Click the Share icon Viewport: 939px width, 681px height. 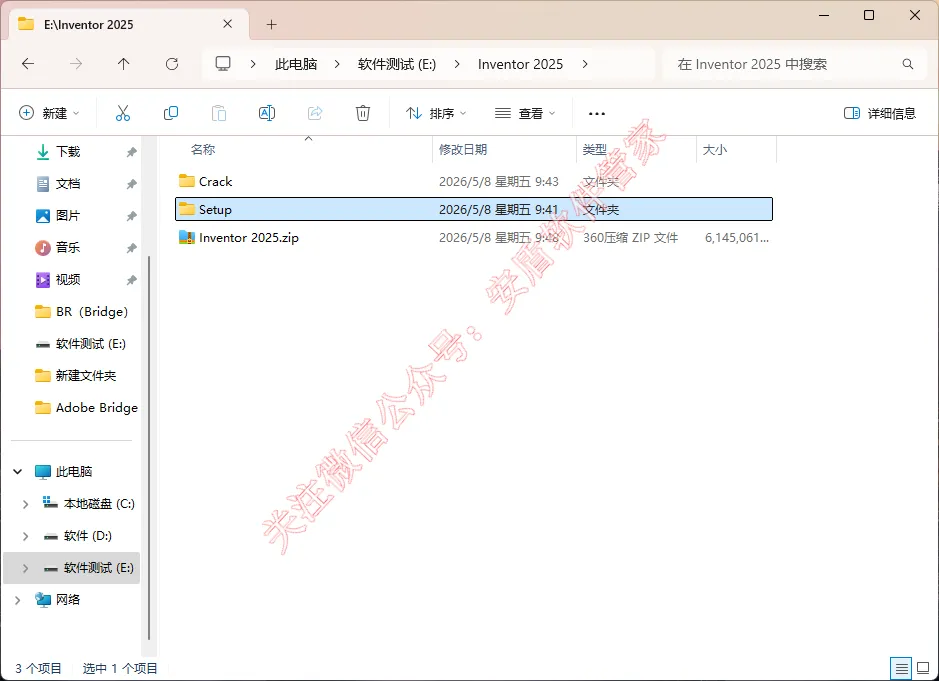(x=315, y=113)
